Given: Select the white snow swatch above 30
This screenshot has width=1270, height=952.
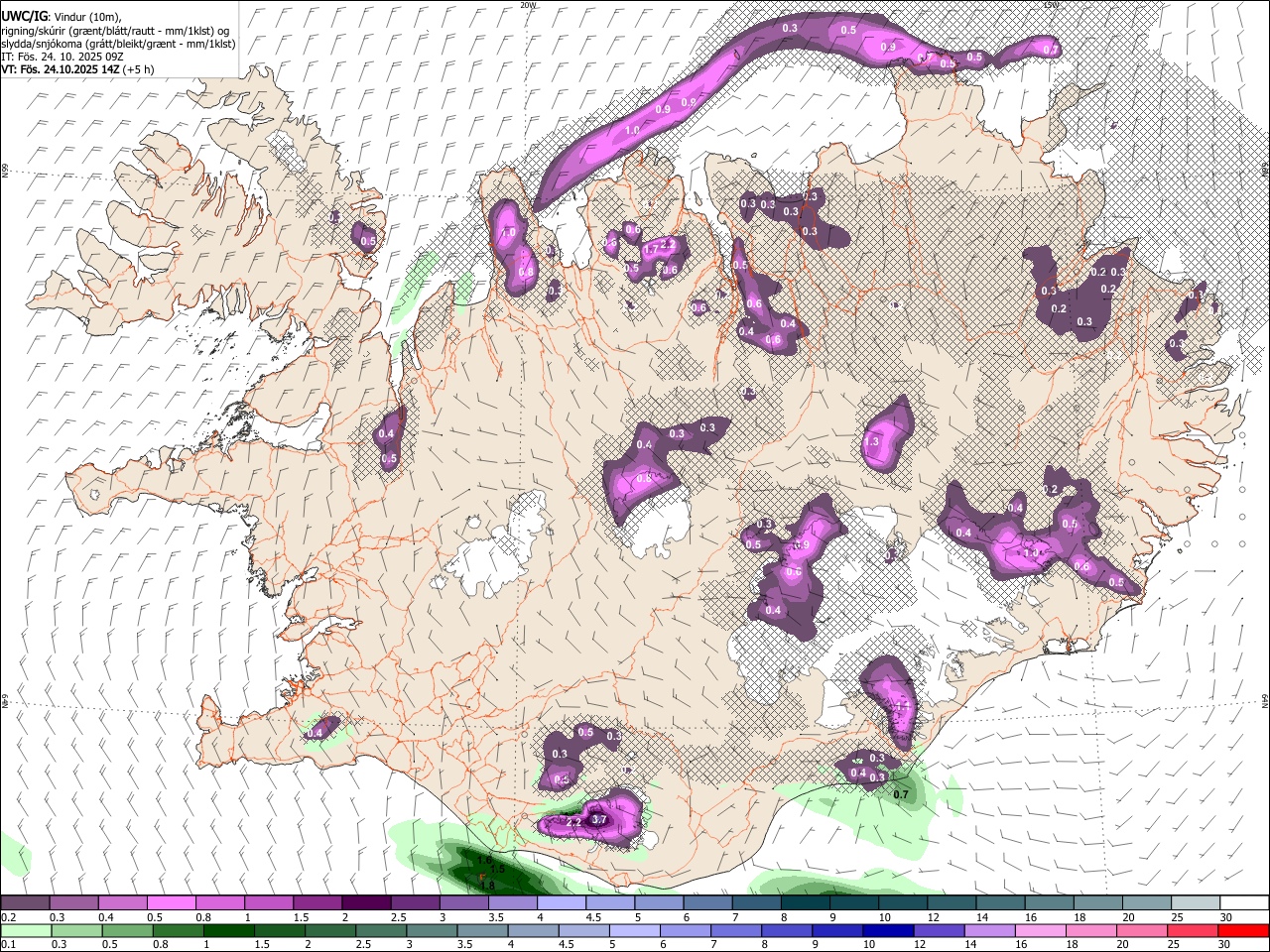Looking at the screenshot, I should [1244, 903].
